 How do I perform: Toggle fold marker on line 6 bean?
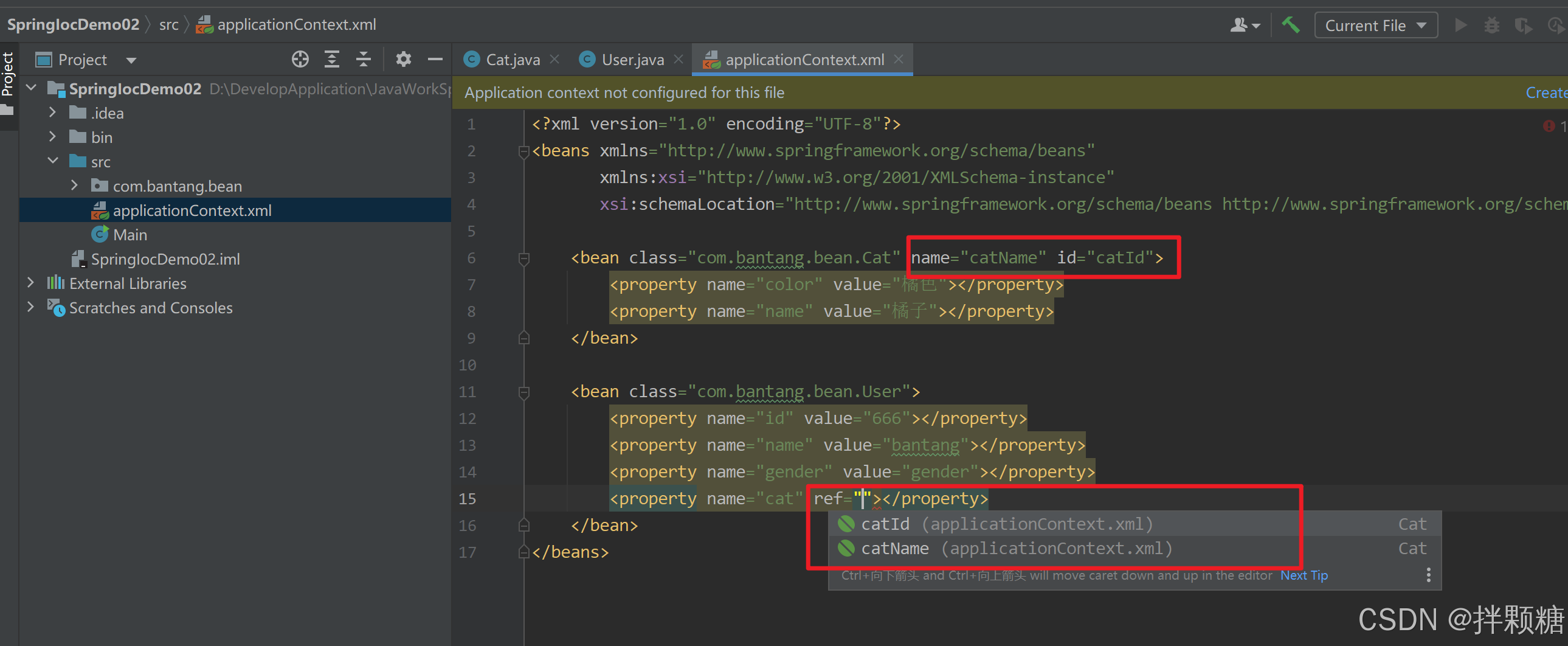(523, 258)
